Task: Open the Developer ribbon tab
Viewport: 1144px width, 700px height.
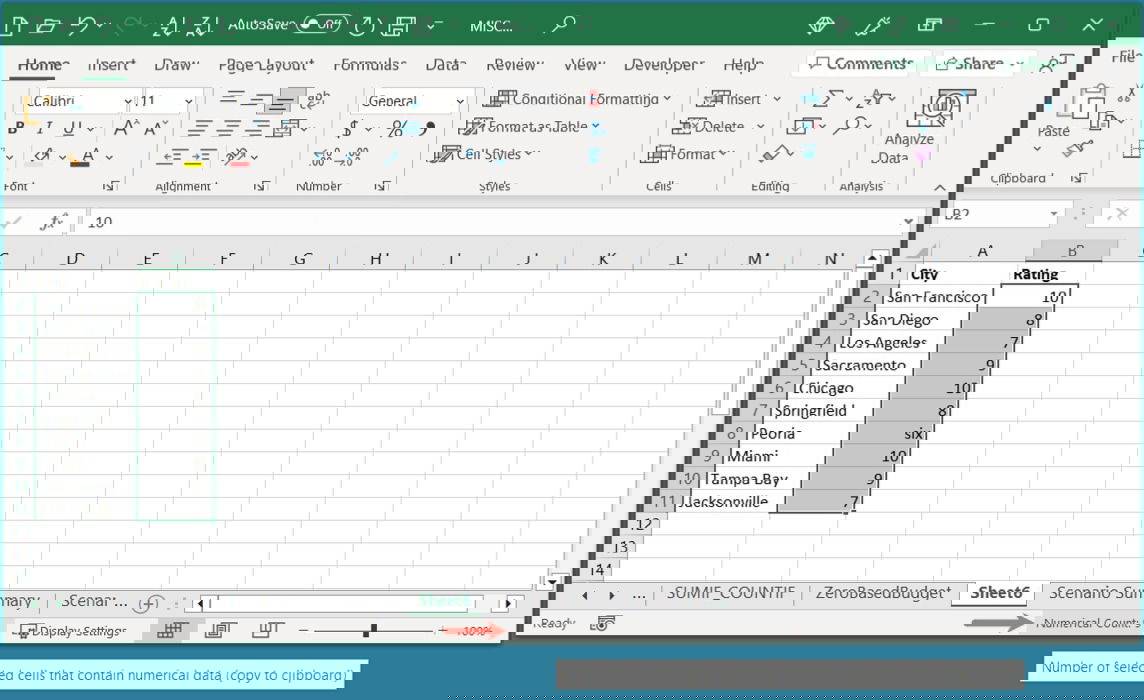Action: tap(664, 65)
